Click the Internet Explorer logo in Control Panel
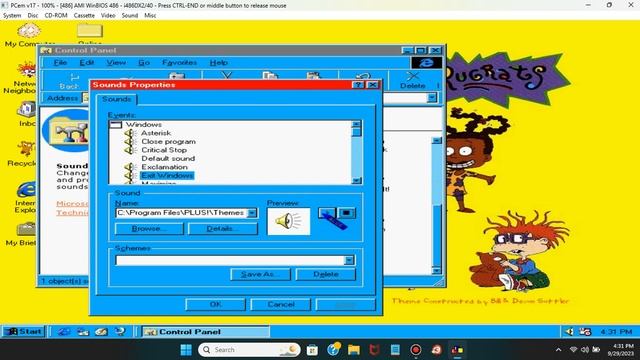The width and height of the screenshot is (640, 360). [426, 62]
